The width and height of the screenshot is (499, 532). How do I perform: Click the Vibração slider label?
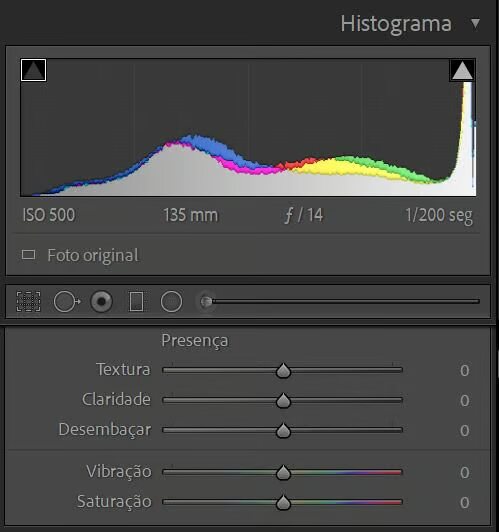click(x=119, y=472)
